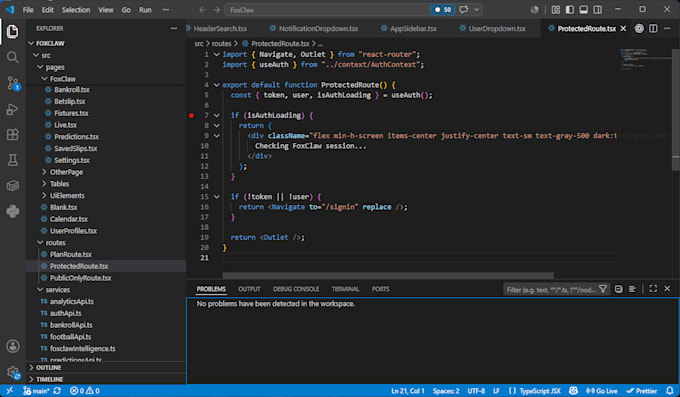Synchronize changes from the status bar
The width and height of the screenshot is (680, 397).
[57, 391]
